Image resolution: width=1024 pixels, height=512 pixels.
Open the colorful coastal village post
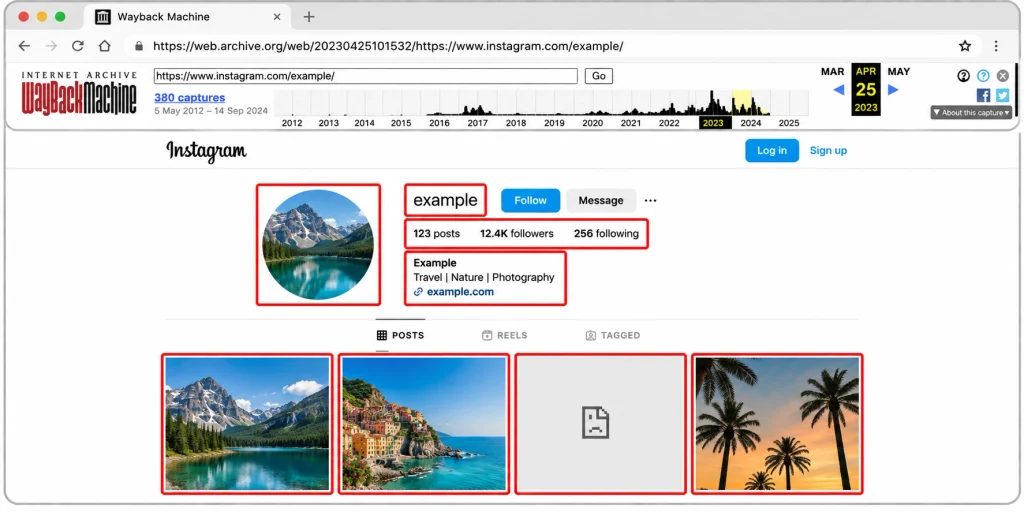424,424
